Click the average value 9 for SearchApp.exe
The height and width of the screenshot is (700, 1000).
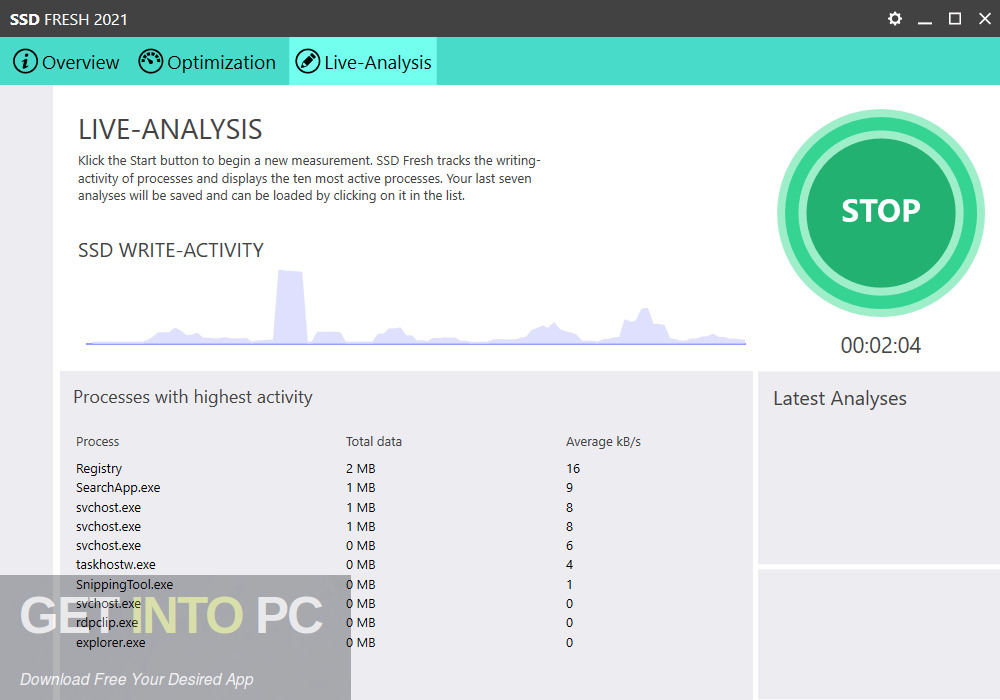point(570,488)
